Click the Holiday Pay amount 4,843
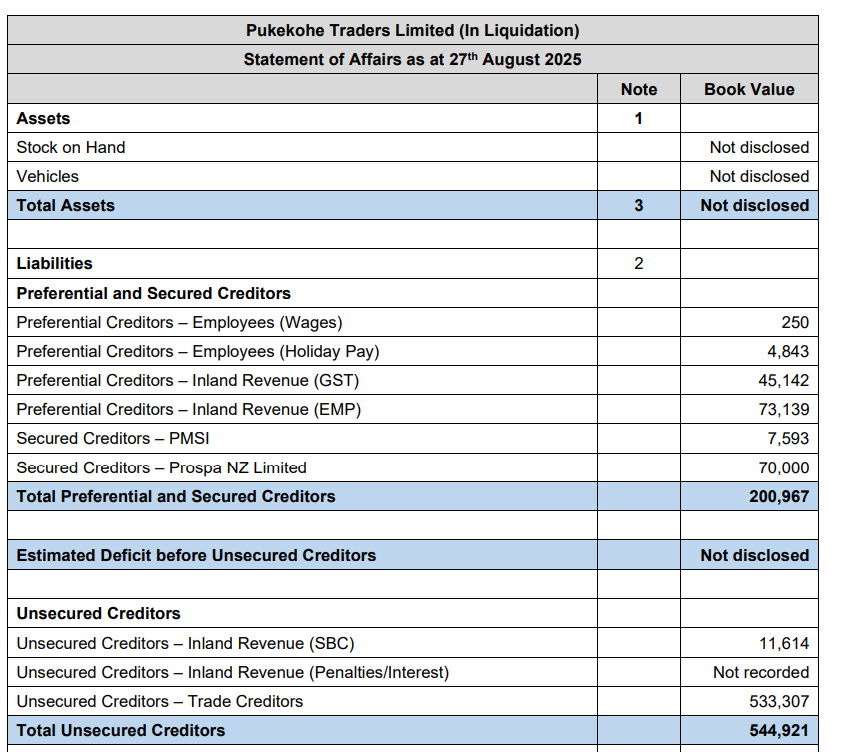Viewport: 845px width, 752px height. [x=789, y=351]
